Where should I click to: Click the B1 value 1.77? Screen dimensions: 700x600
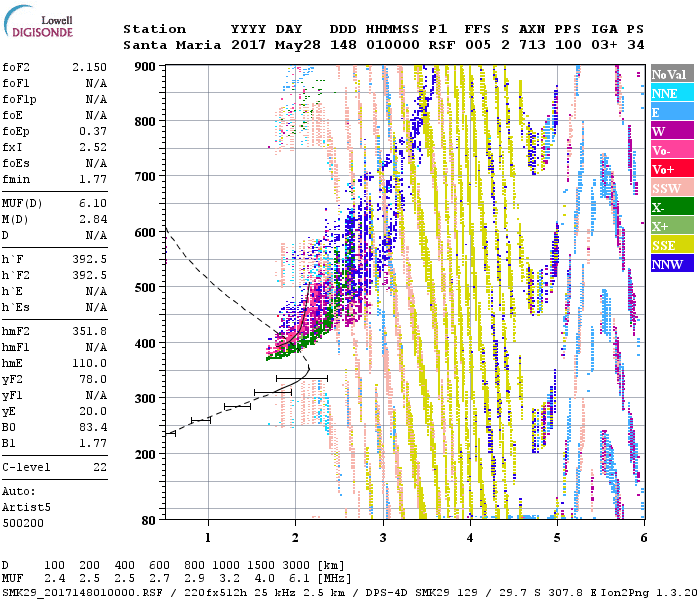pyautogui.click(x=93, y=443)
